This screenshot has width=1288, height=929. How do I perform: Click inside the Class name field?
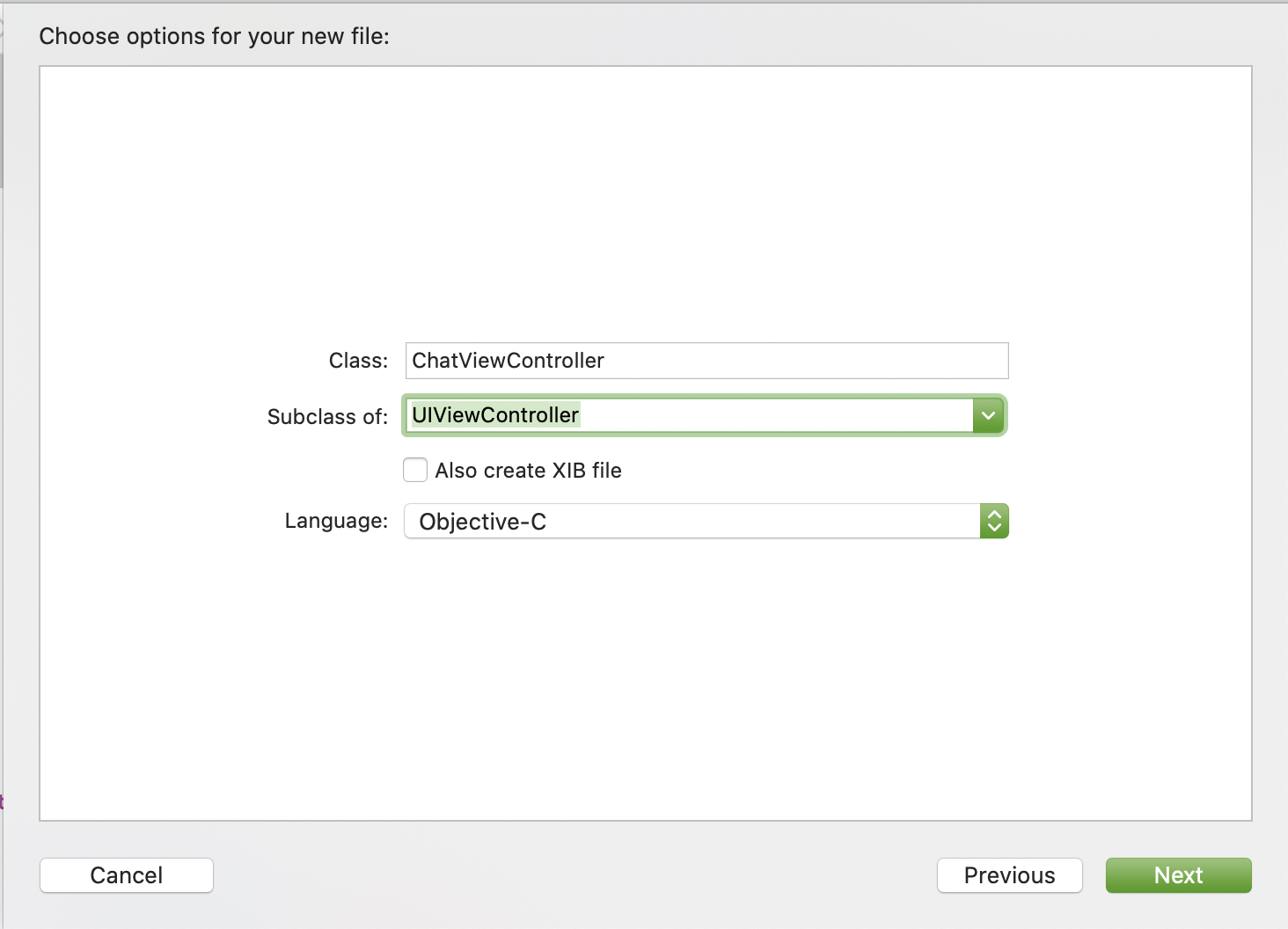[704, 361]
